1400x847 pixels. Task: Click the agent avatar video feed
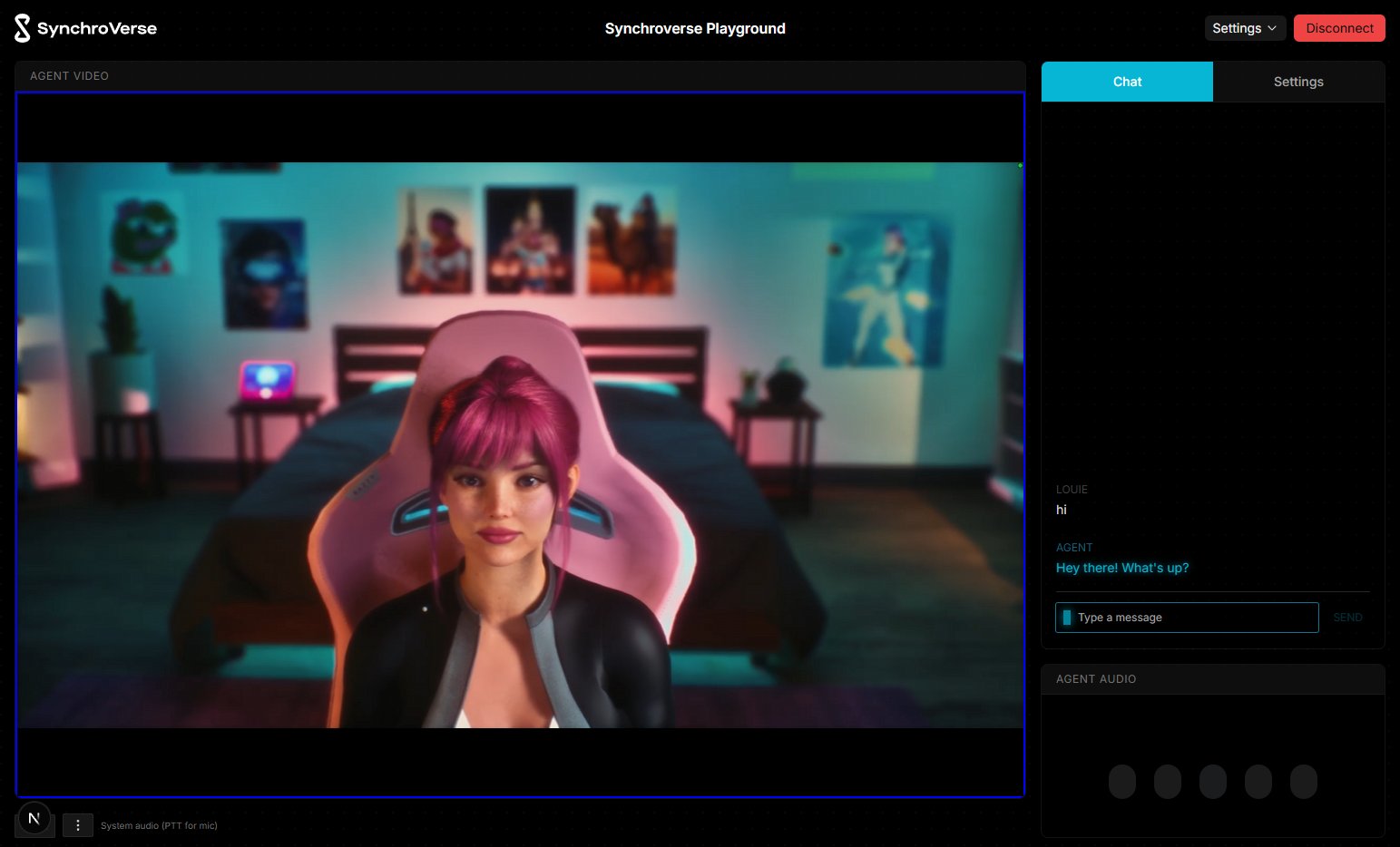click(x=520, y=444)
